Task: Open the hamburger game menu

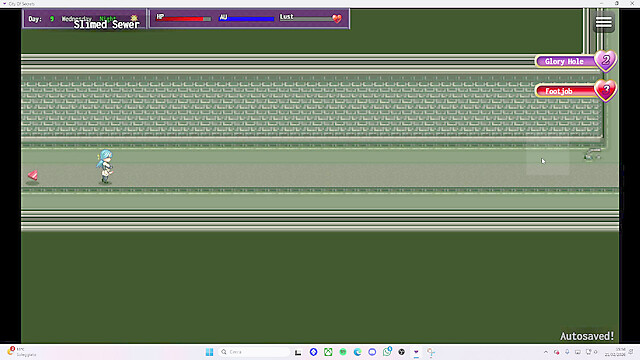Action: (604, 22)
